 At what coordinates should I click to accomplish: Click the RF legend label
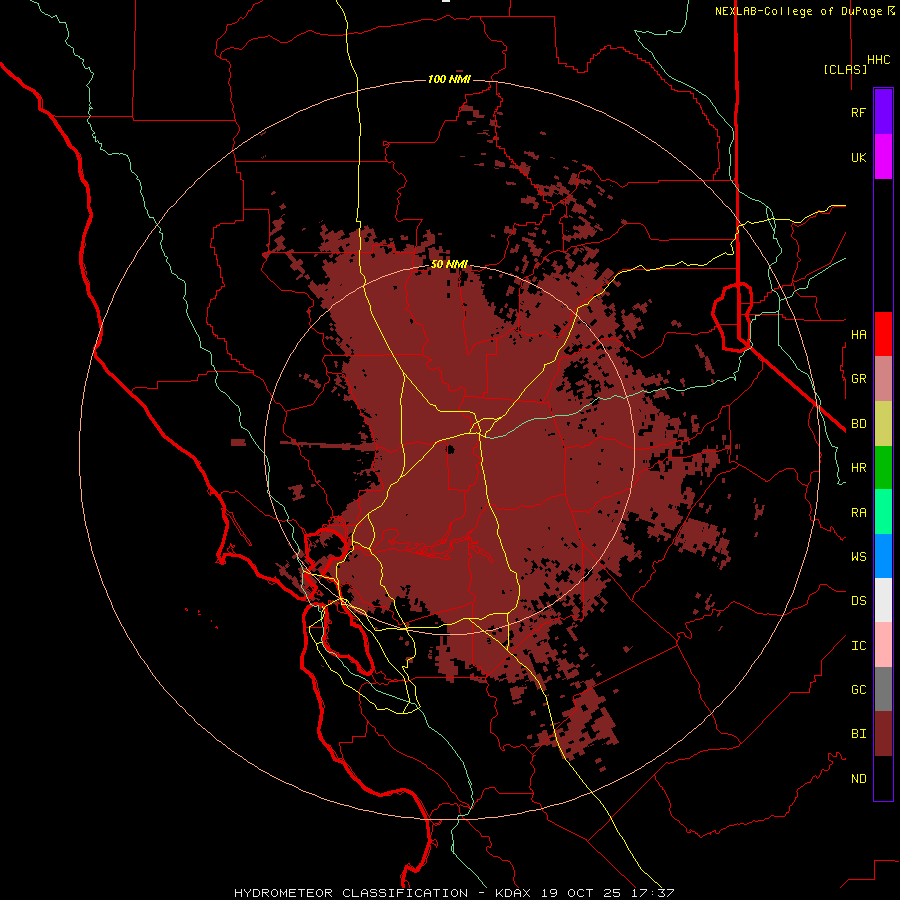(858, 113)
